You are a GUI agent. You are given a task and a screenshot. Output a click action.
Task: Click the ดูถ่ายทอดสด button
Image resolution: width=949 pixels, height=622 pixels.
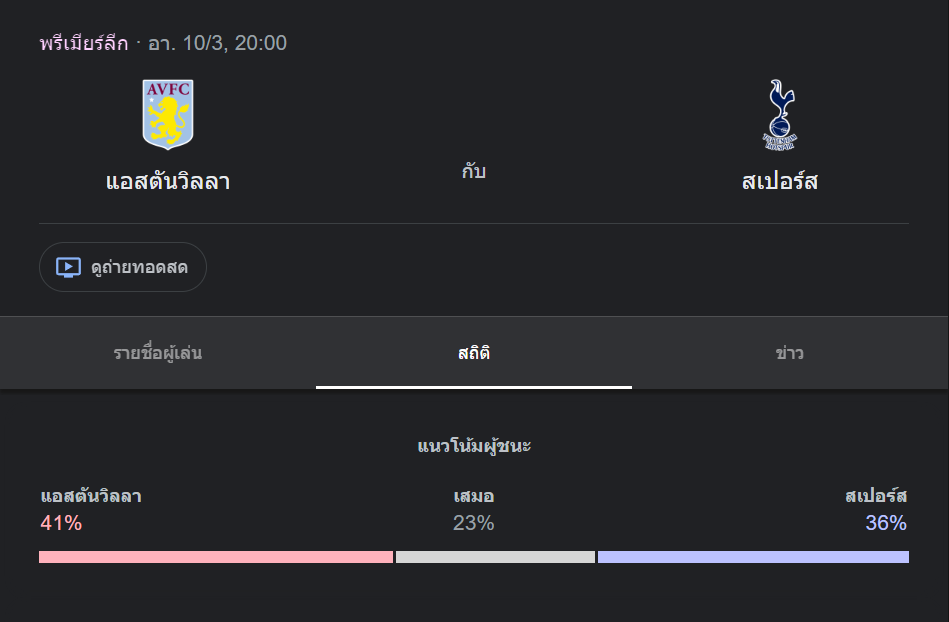tap(122, 266)
